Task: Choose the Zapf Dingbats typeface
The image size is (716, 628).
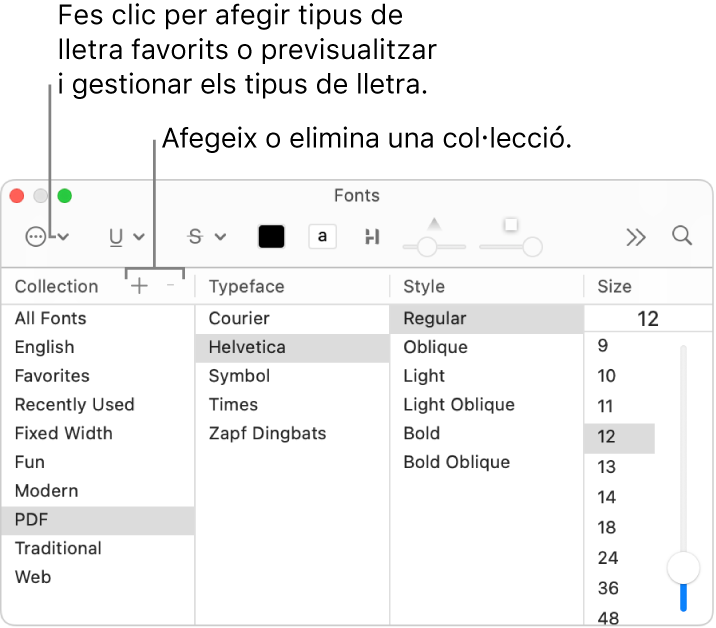Action: coord(267,433)
